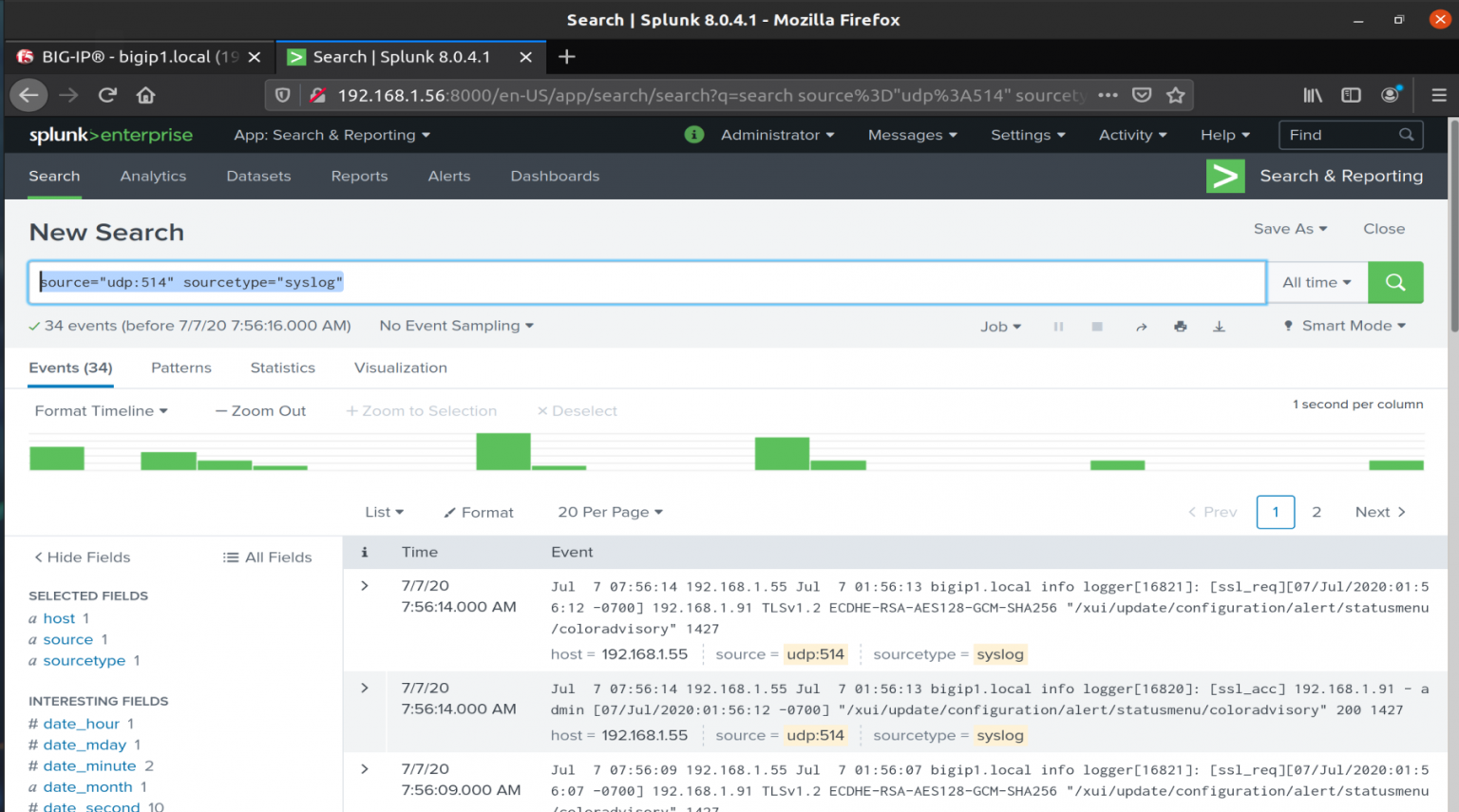
Task: Click the info icon next to Administrator
Action: click(x=694, y=135)
